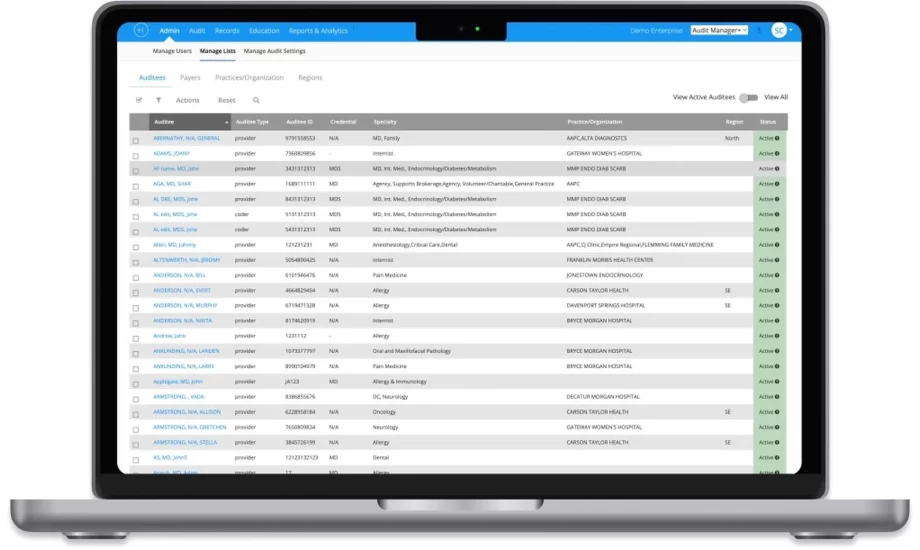Sort by the Practice/Organization column header
920x550 pixels.
(x=594, y=122)
